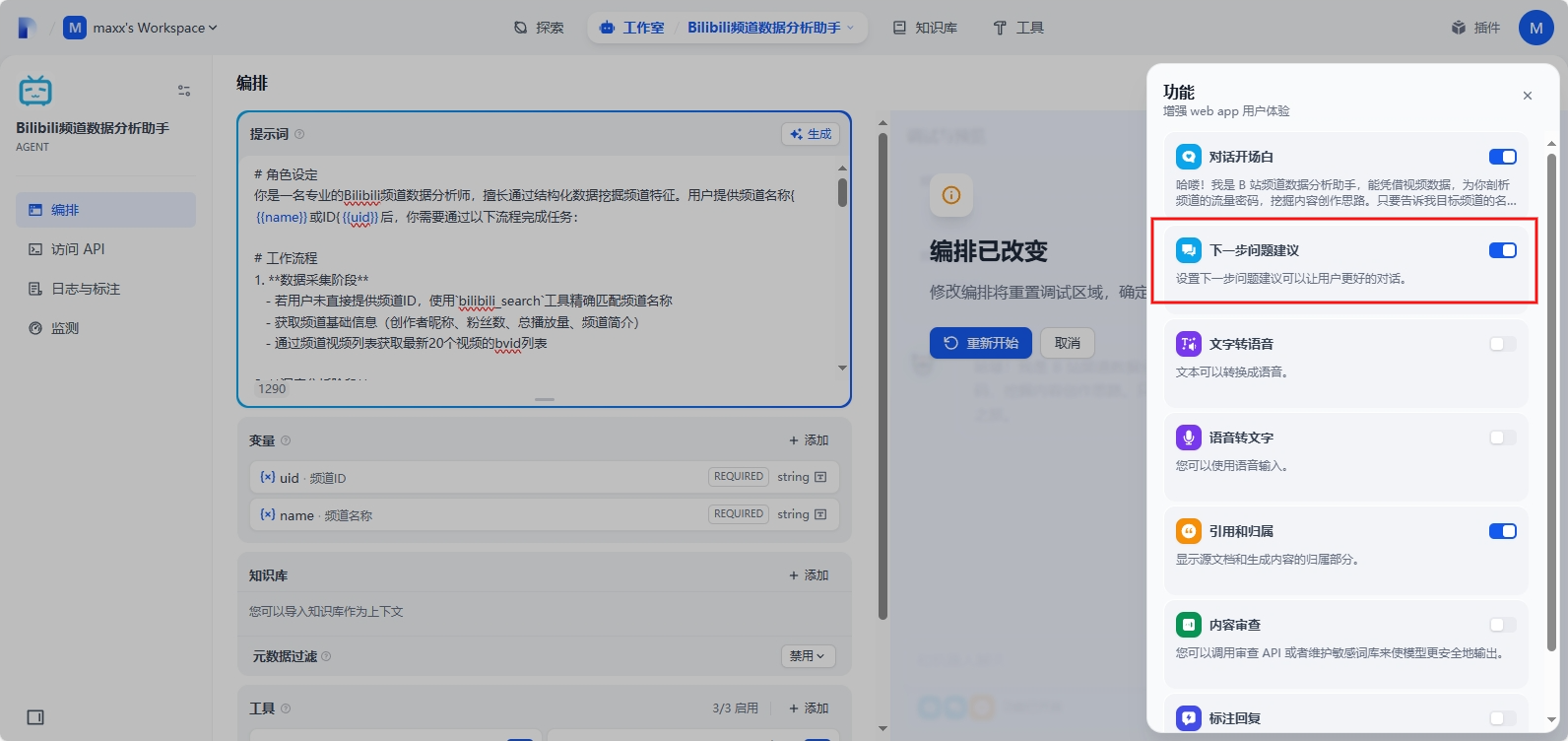Collapse the sidebar with bottom-left icon
The image size is (1568, 741).
point(35,717)
